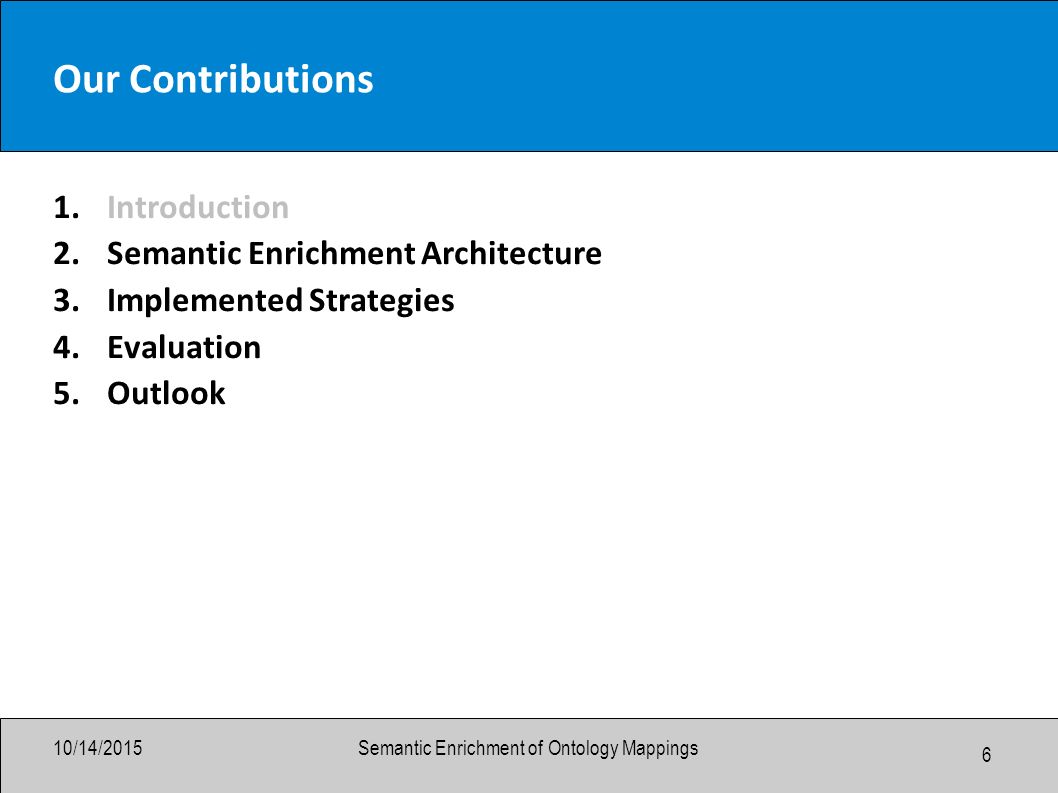This screenshot has height=793, width=1058.
Task: Select the greyed 'Introduction' agenda item
Action: 198,207
